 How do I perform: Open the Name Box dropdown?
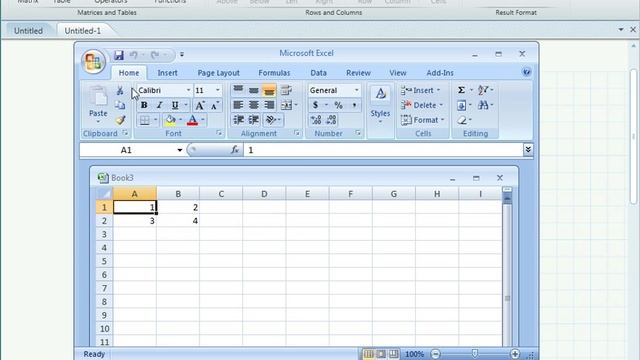[180, 150]
